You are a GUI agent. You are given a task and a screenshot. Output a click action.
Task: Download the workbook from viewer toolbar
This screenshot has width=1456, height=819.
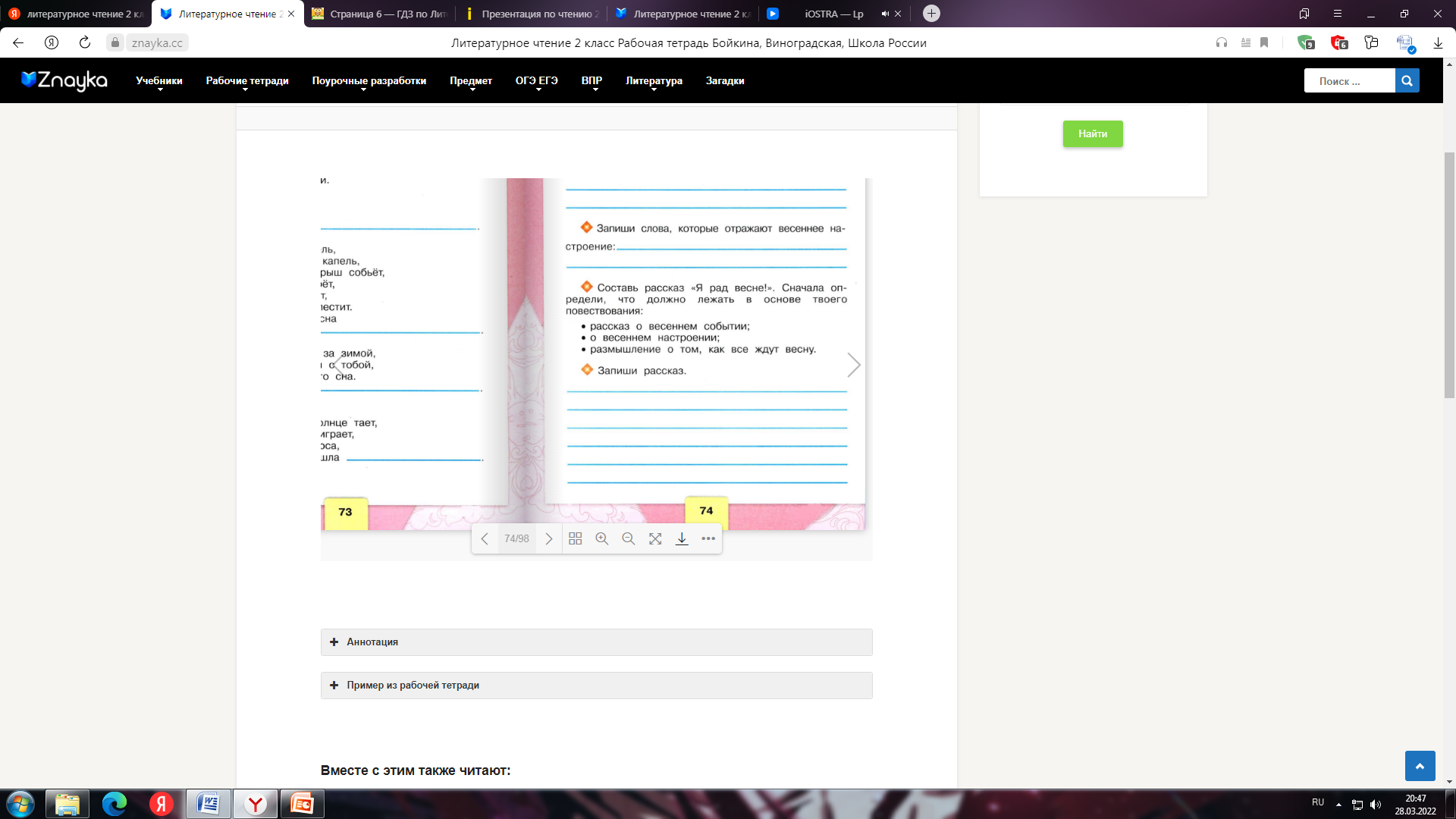pos(682,538)
